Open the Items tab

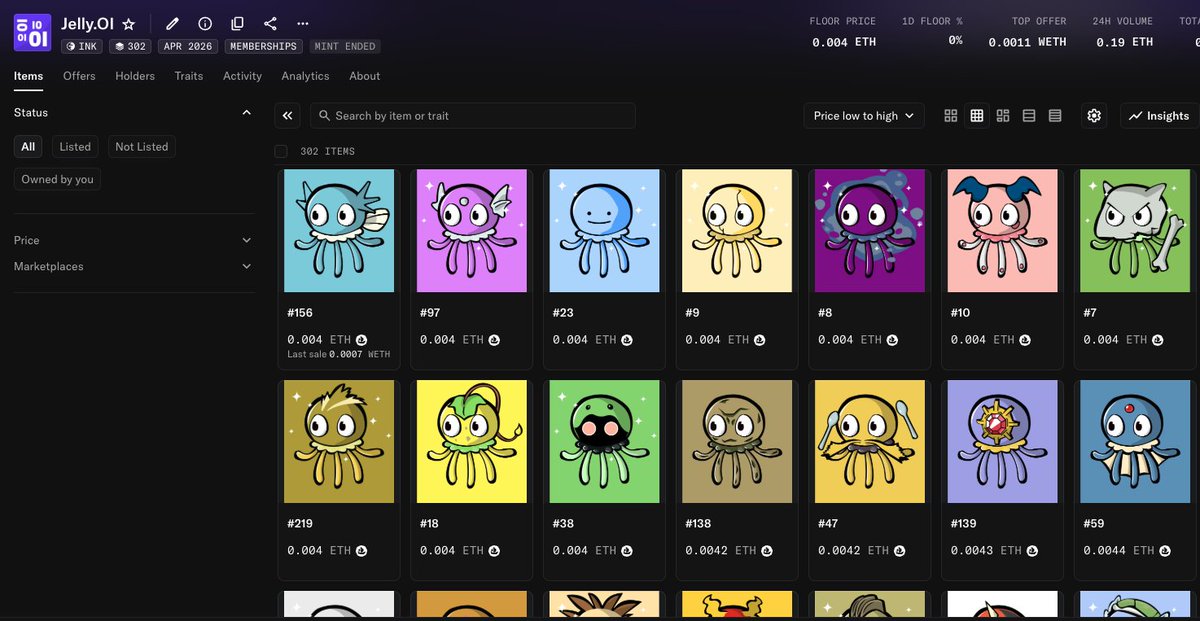pos(28,76)
